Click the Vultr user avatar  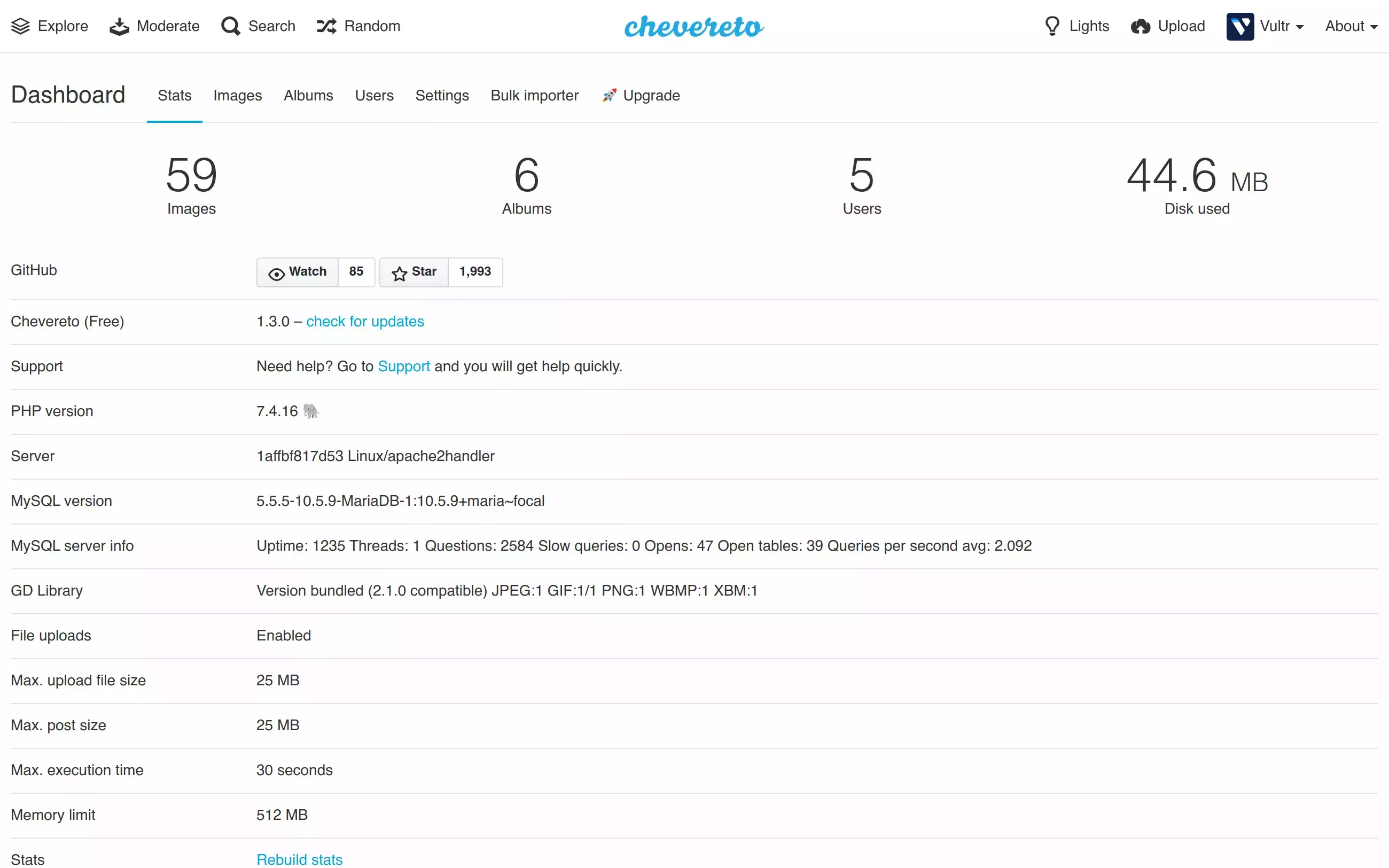[x=1240, y=26]
